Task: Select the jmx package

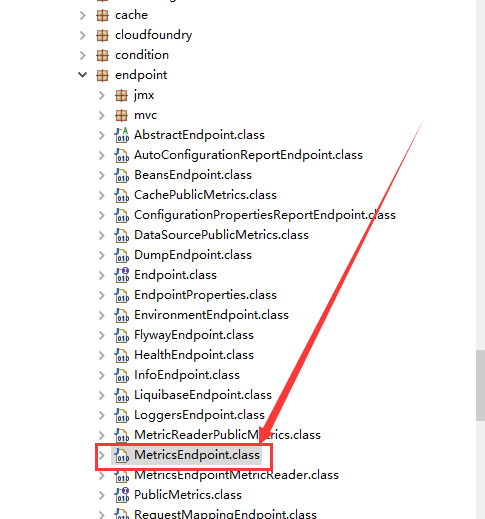Action: 144,95
